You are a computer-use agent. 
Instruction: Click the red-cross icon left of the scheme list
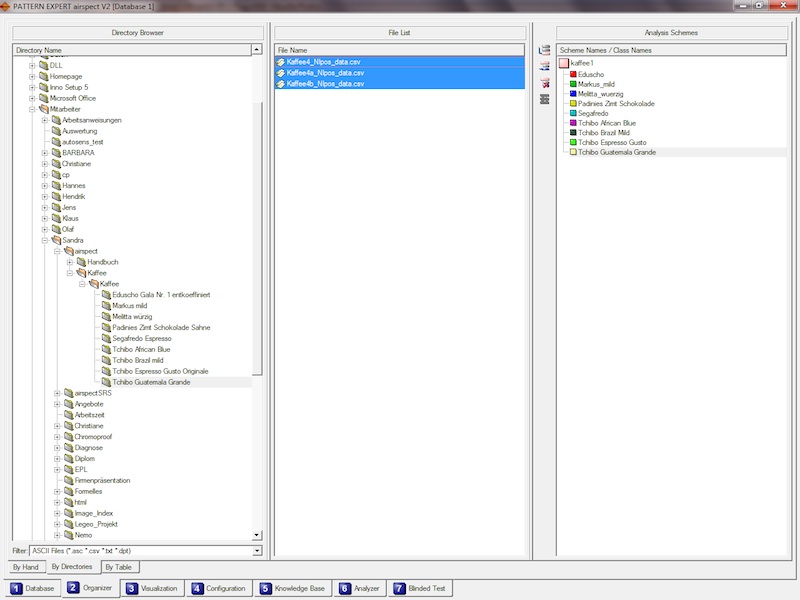point(545,82)
